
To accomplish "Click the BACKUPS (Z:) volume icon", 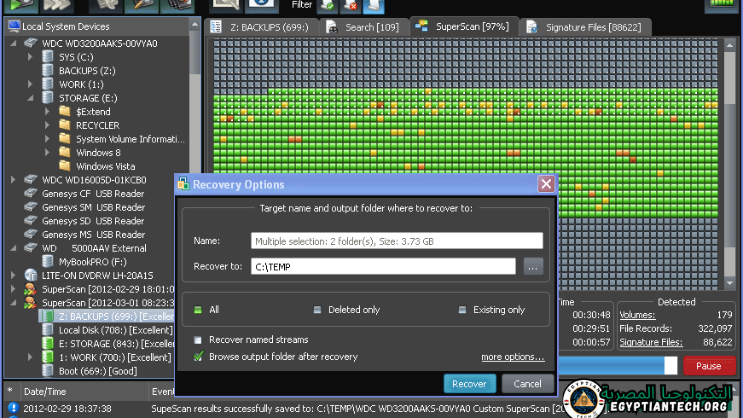I will click(47, 71).
